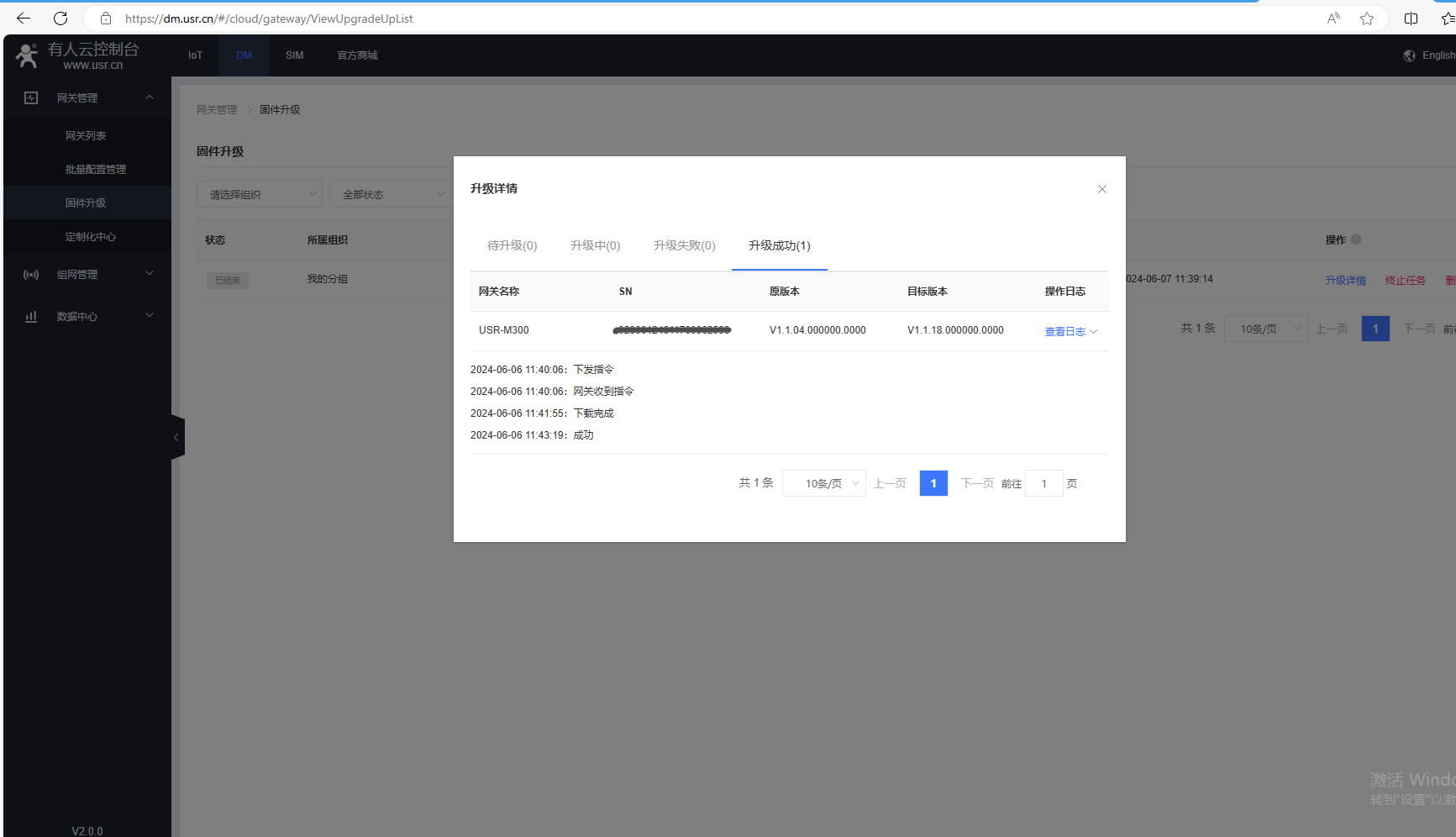
Task: Click page 1 button in dialog
Action: tap(933, 483)
